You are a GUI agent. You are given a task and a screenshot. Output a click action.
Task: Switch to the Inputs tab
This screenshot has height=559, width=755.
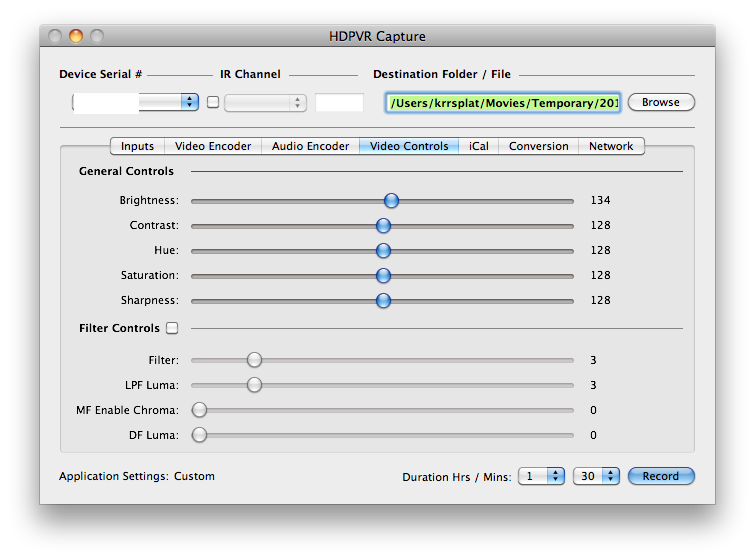click(x=137, y=146)
